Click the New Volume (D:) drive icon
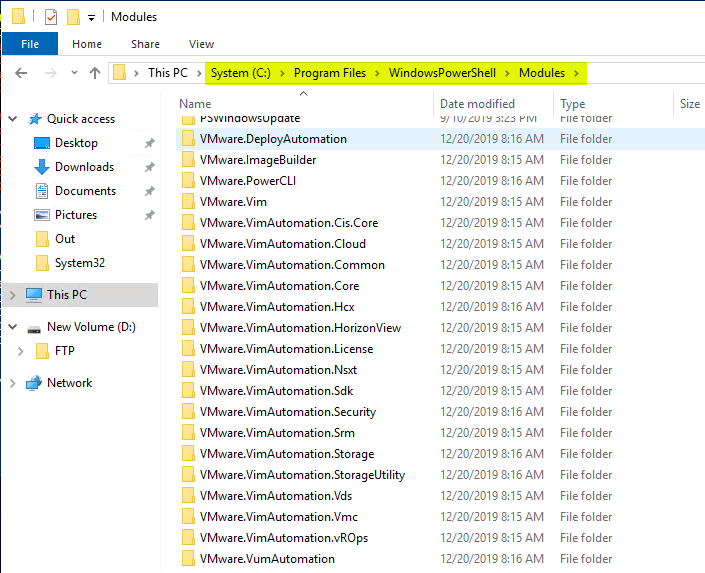This screenshot has width=705, height=573. click(34, 329)
